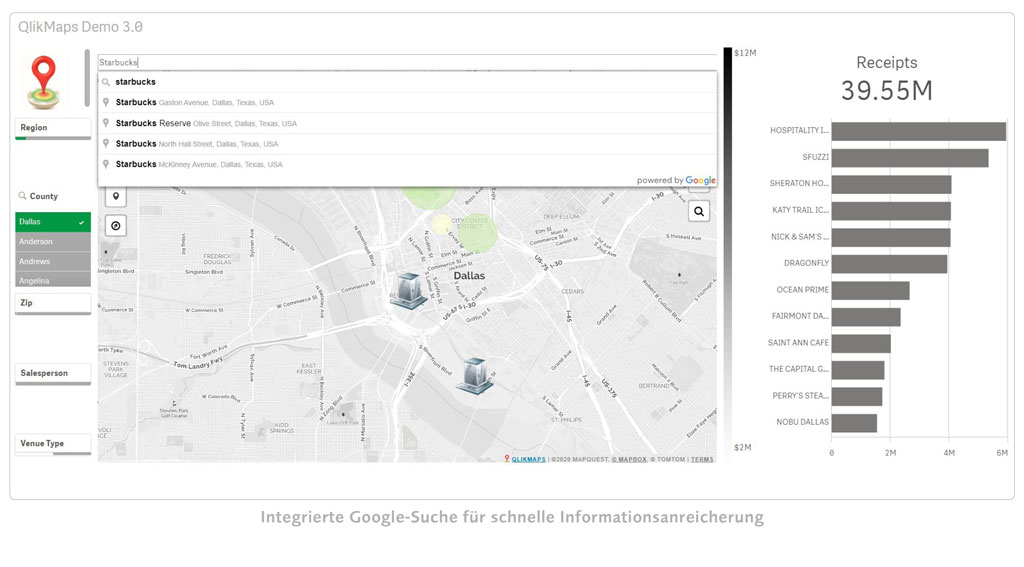1024x567 pixels.
Task: Click the 'Dallas' city label on map
Action: tap(469, 276)
